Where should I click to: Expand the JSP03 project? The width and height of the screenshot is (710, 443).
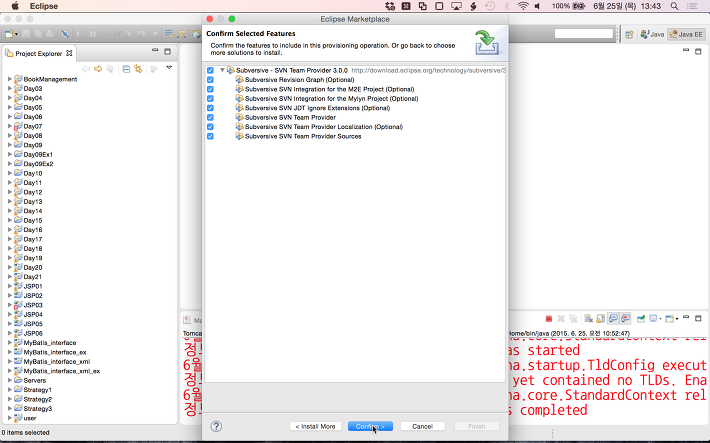click(10, 305)
